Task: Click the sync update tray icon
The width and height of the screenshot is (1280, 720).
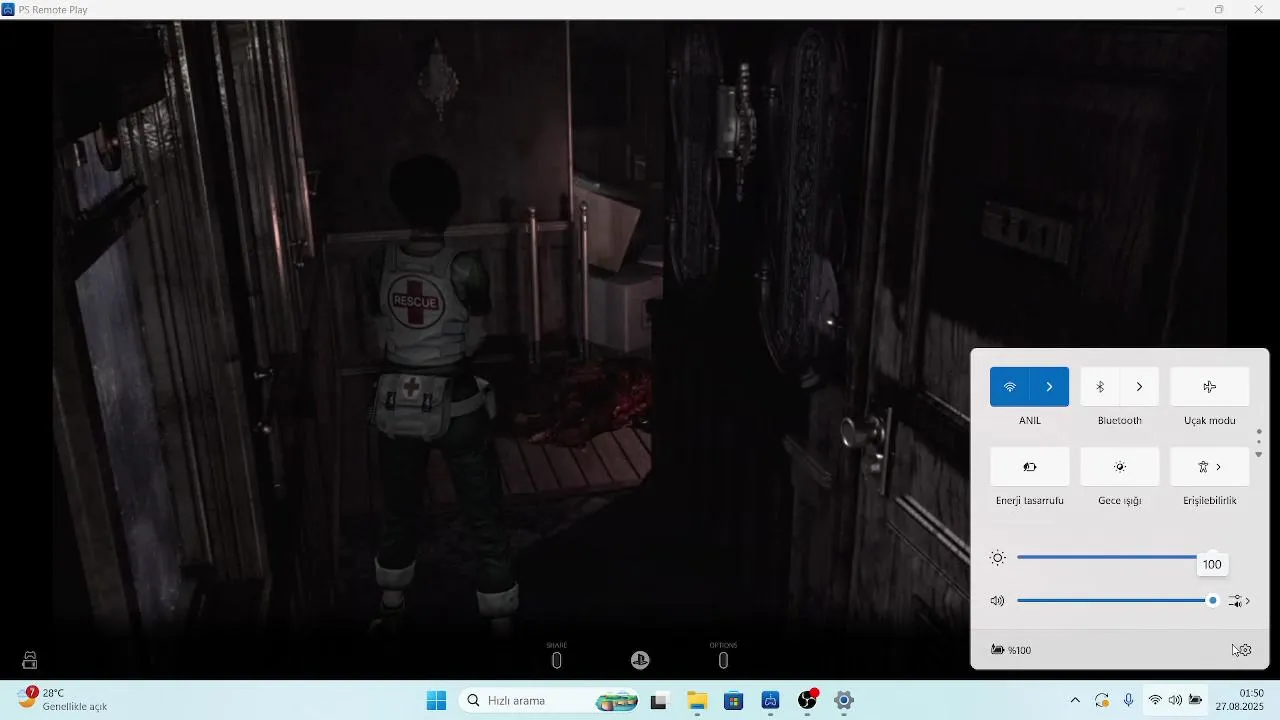Action: [1102, 701]
